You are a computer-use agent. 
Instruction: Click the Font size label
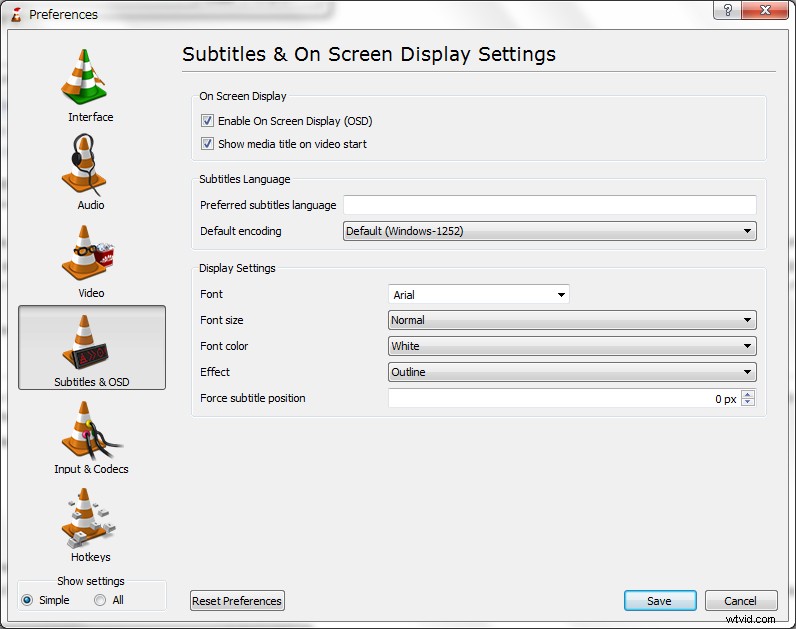point(222,320)
